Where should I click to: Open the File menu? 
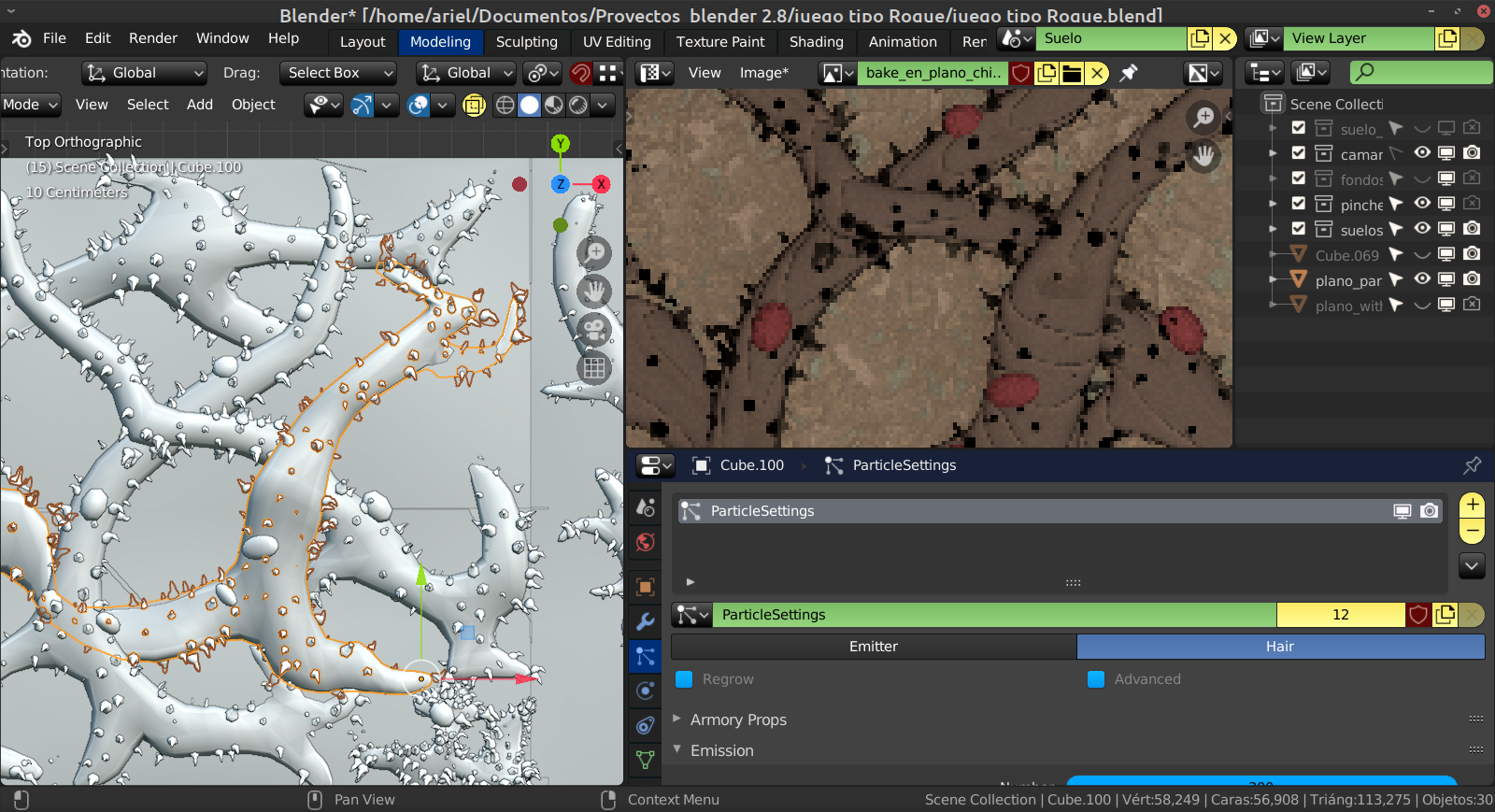(54, 38)
